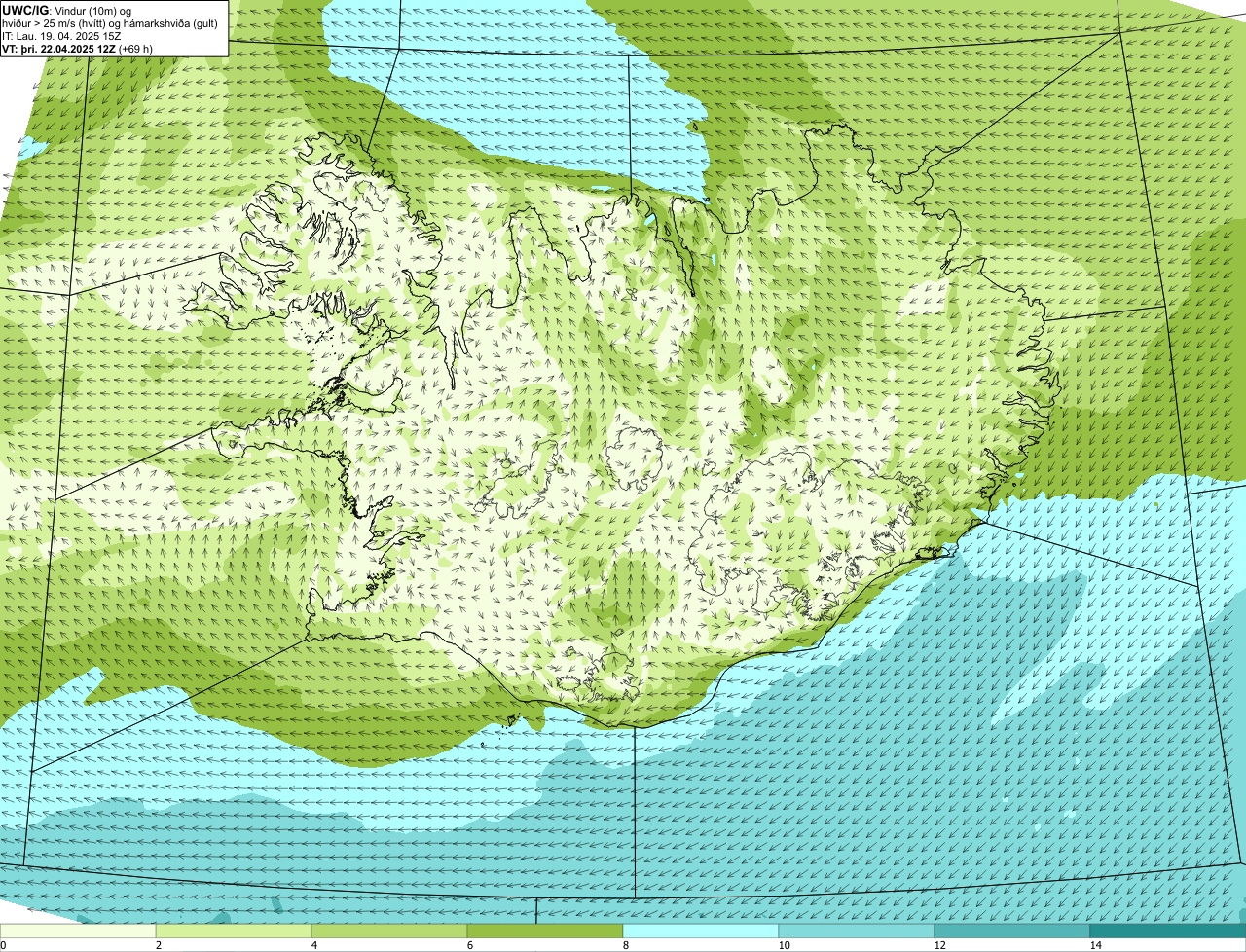Click the 6–8 m/s dark green legend segment
This screenshot has height=952, width=1246.
pyautogui.click(x=545, y=931)
